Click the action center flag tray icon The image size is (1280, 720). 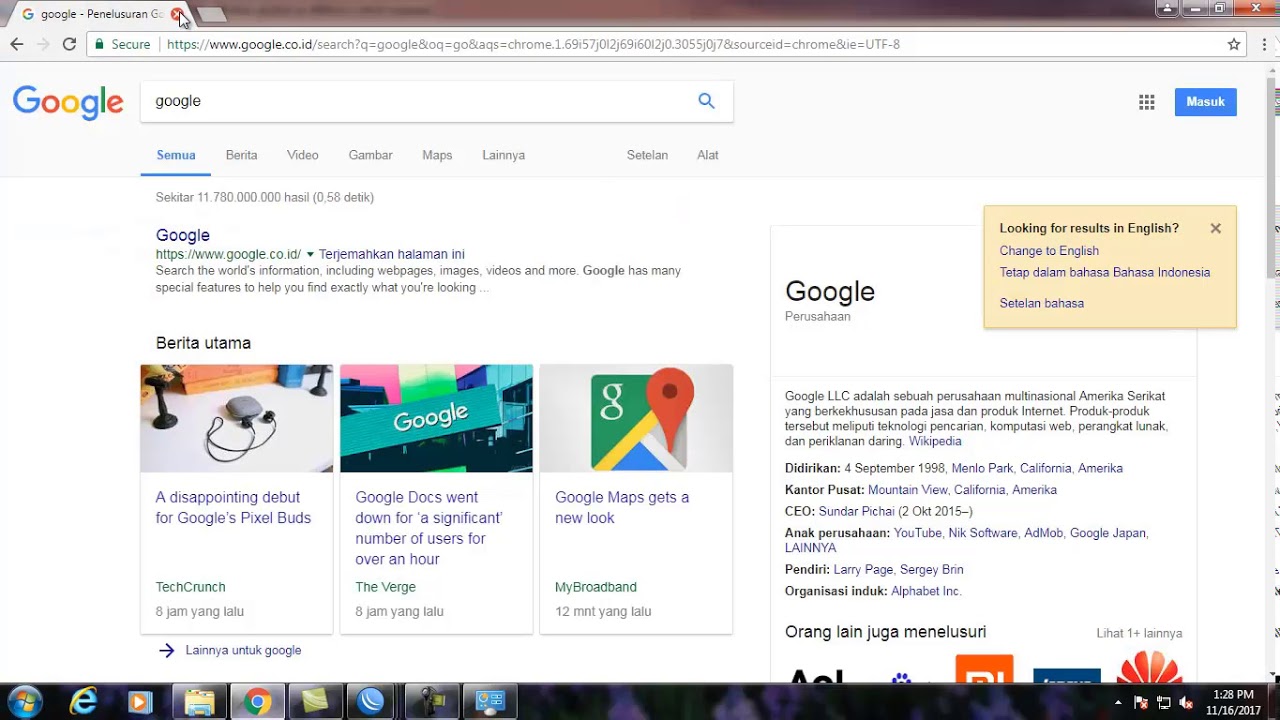tap(1141, 702)
